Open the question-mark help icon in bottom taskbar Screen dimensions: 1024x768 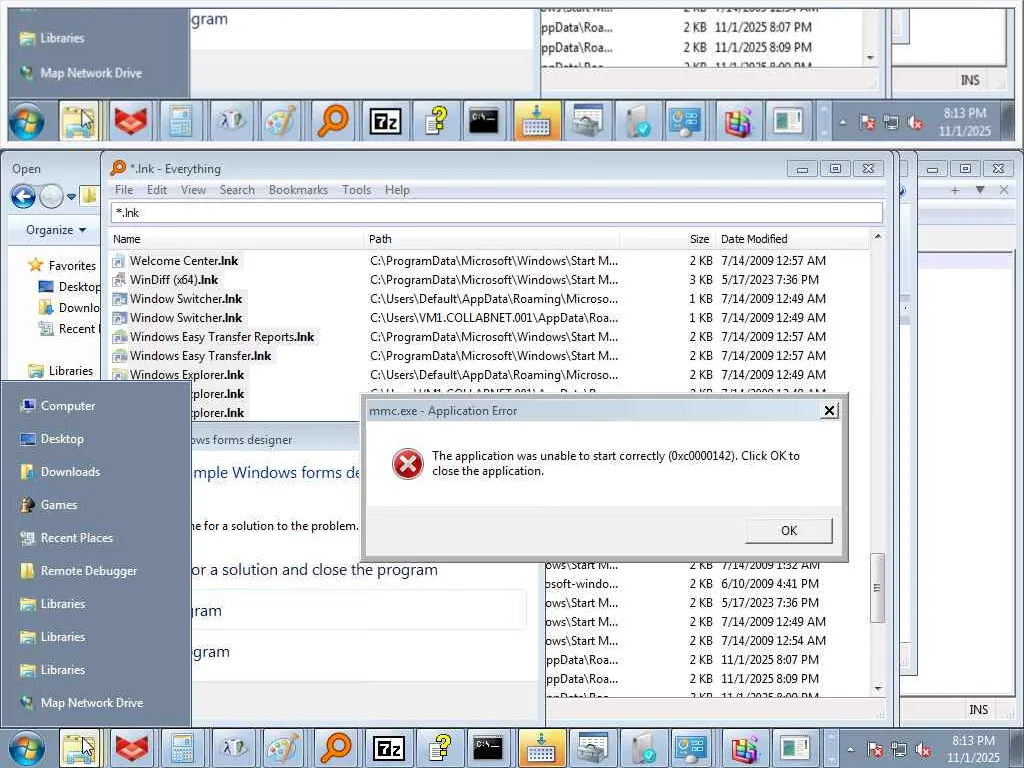[439, 748]
